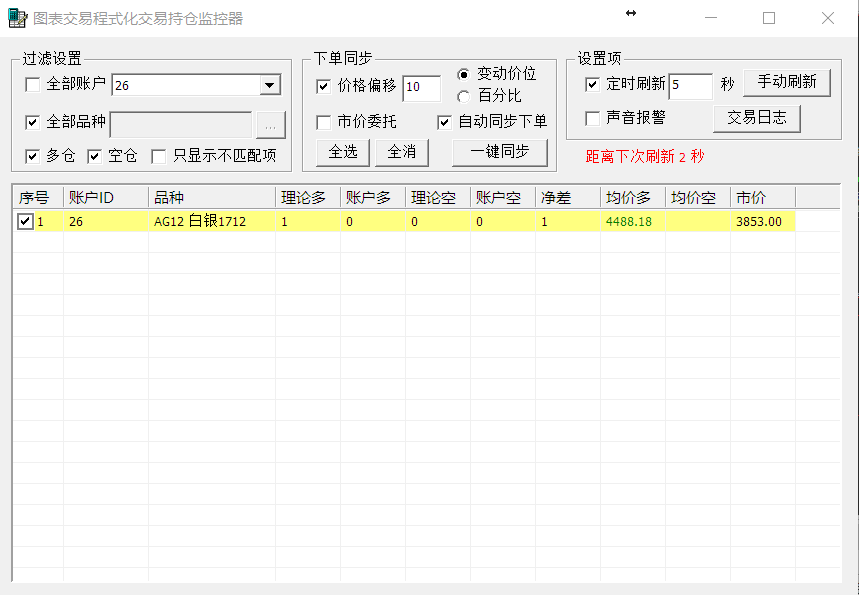This screenshot has width=859, height=595.
Task: Click the 序号 column header
Action: click(38, 197)
